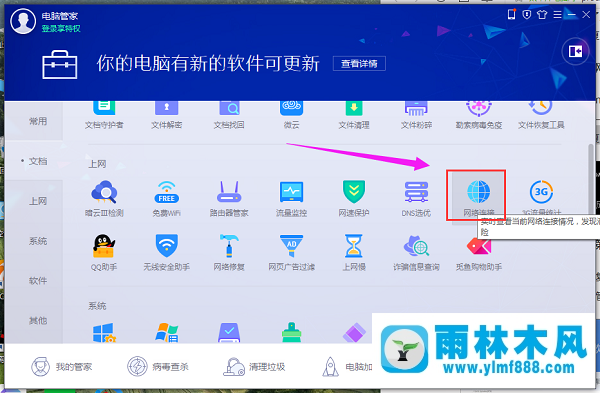600x393 pixels.
Task: Open the skin (shirt) icon
Action: [x=542, y=15]
